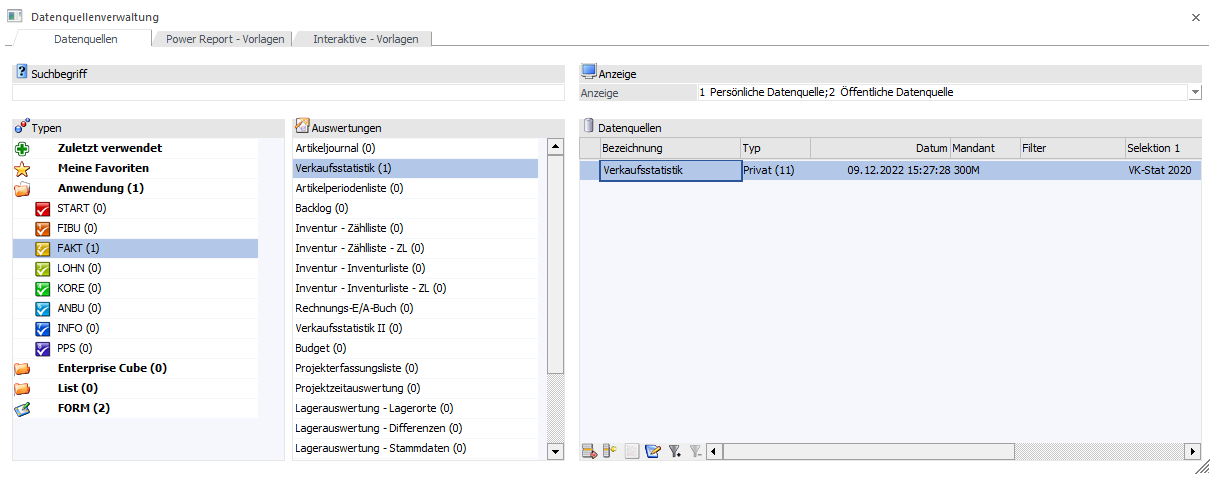
Task: Click the INFO blue checkmark icon
Action: [42, 328]
